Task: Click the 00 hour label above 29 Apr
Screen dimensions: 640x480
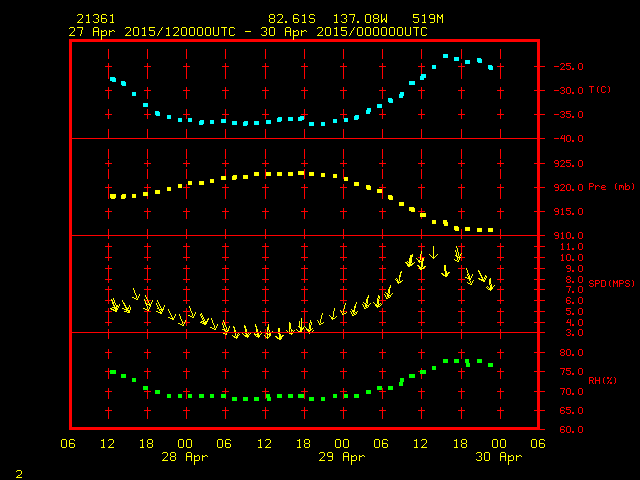Action: (342, 444)
